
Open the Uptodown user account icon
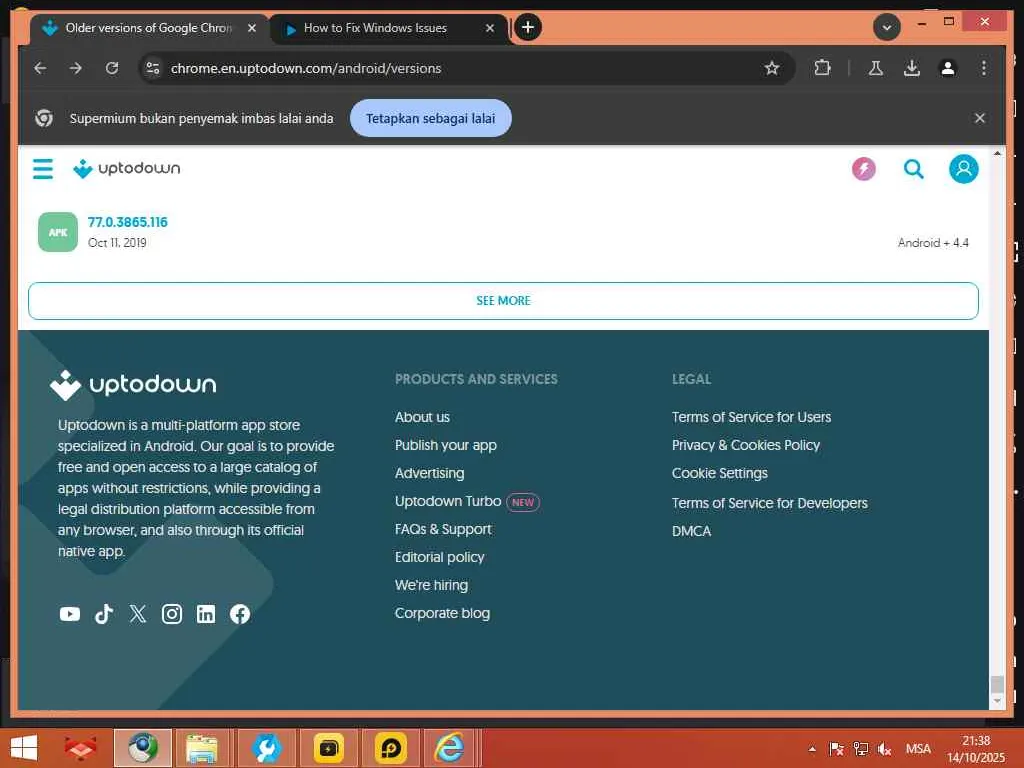[963, 169]
